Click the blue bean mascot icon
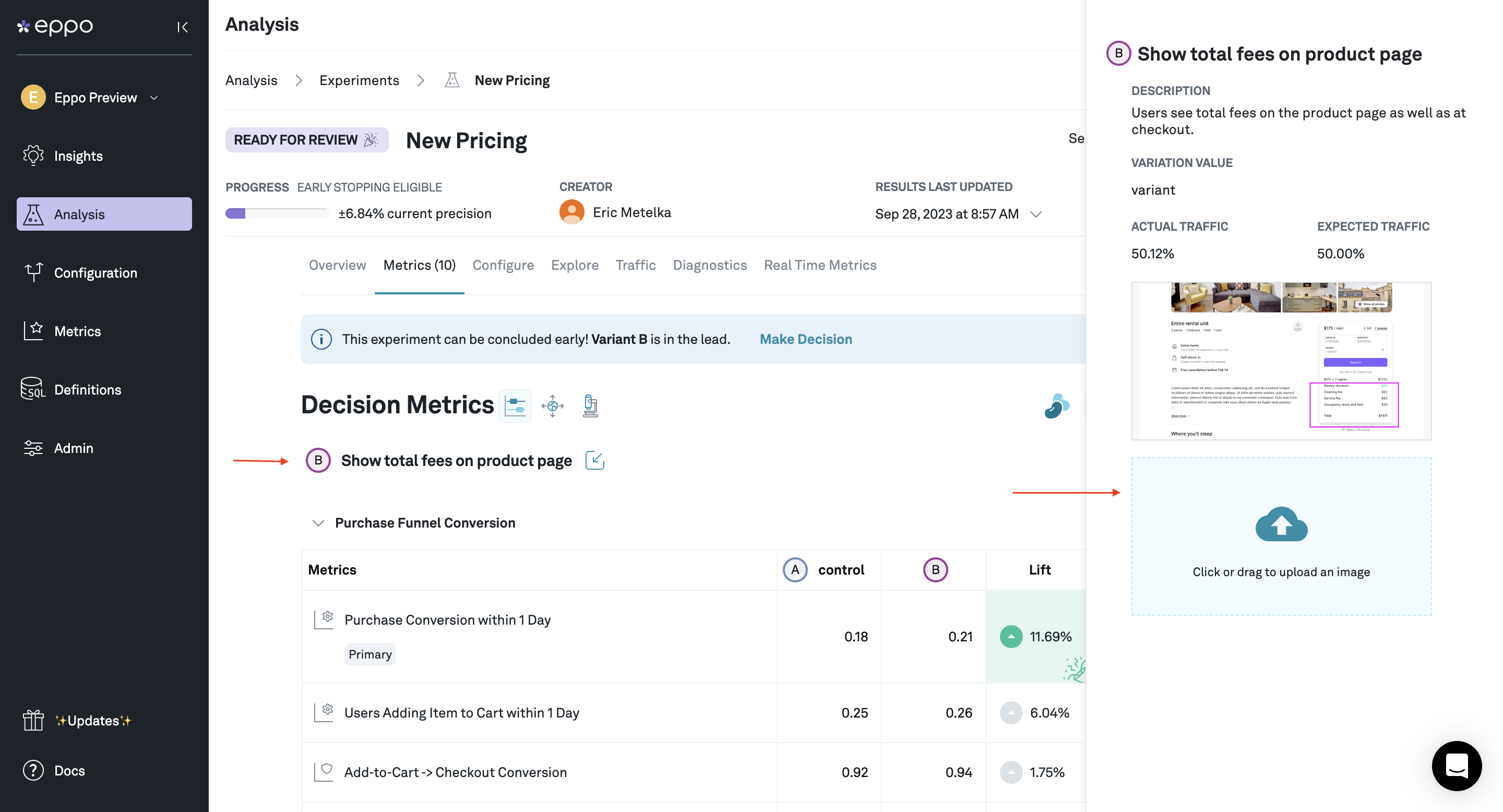 coord(1056,406)
